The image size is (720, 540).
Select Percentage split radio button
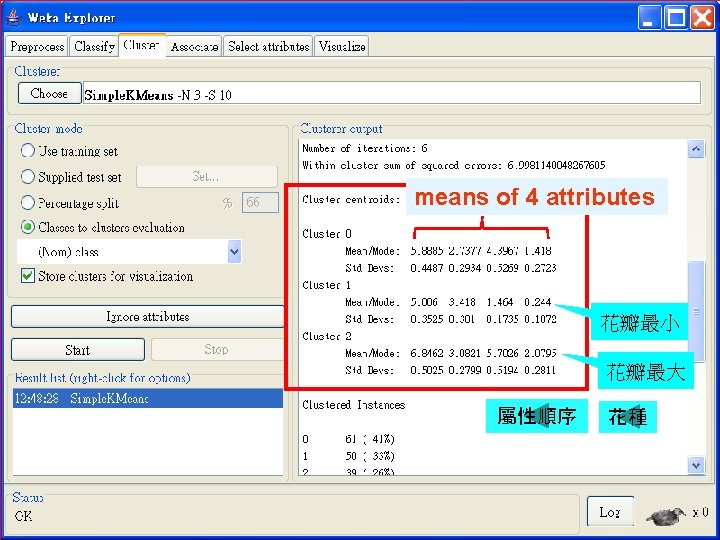click(28, 202)
